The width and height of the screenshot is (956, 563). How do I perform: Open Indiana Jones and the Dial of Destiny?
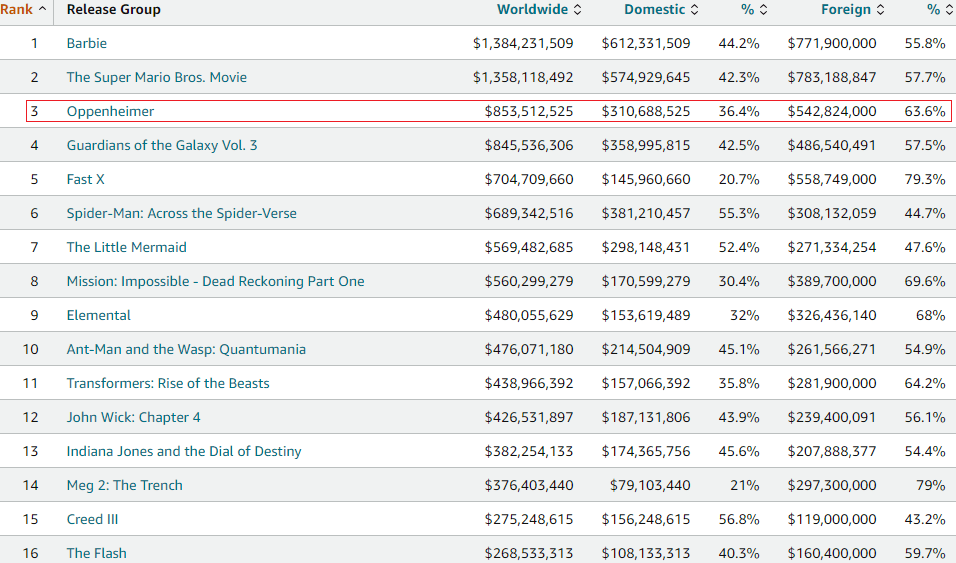pyautogui.click(x=184, y=451)
